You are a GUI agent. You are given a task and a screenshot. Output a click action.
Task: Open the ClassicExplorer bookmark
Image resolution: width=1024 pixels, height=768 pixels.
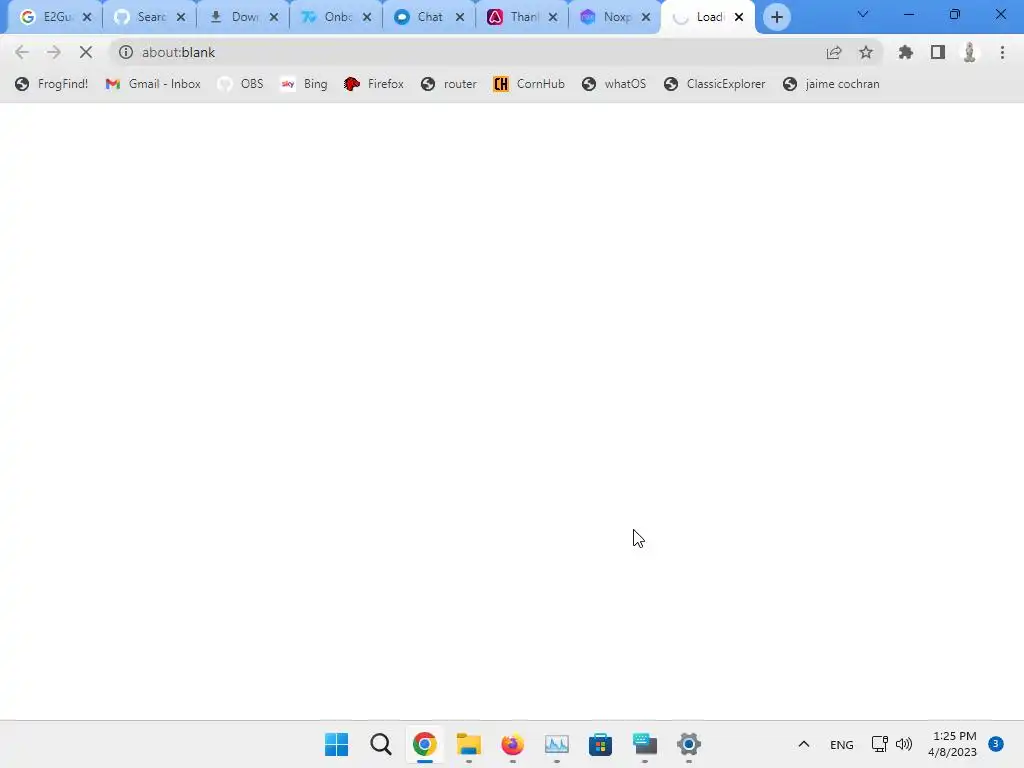[x=714, y=84]
